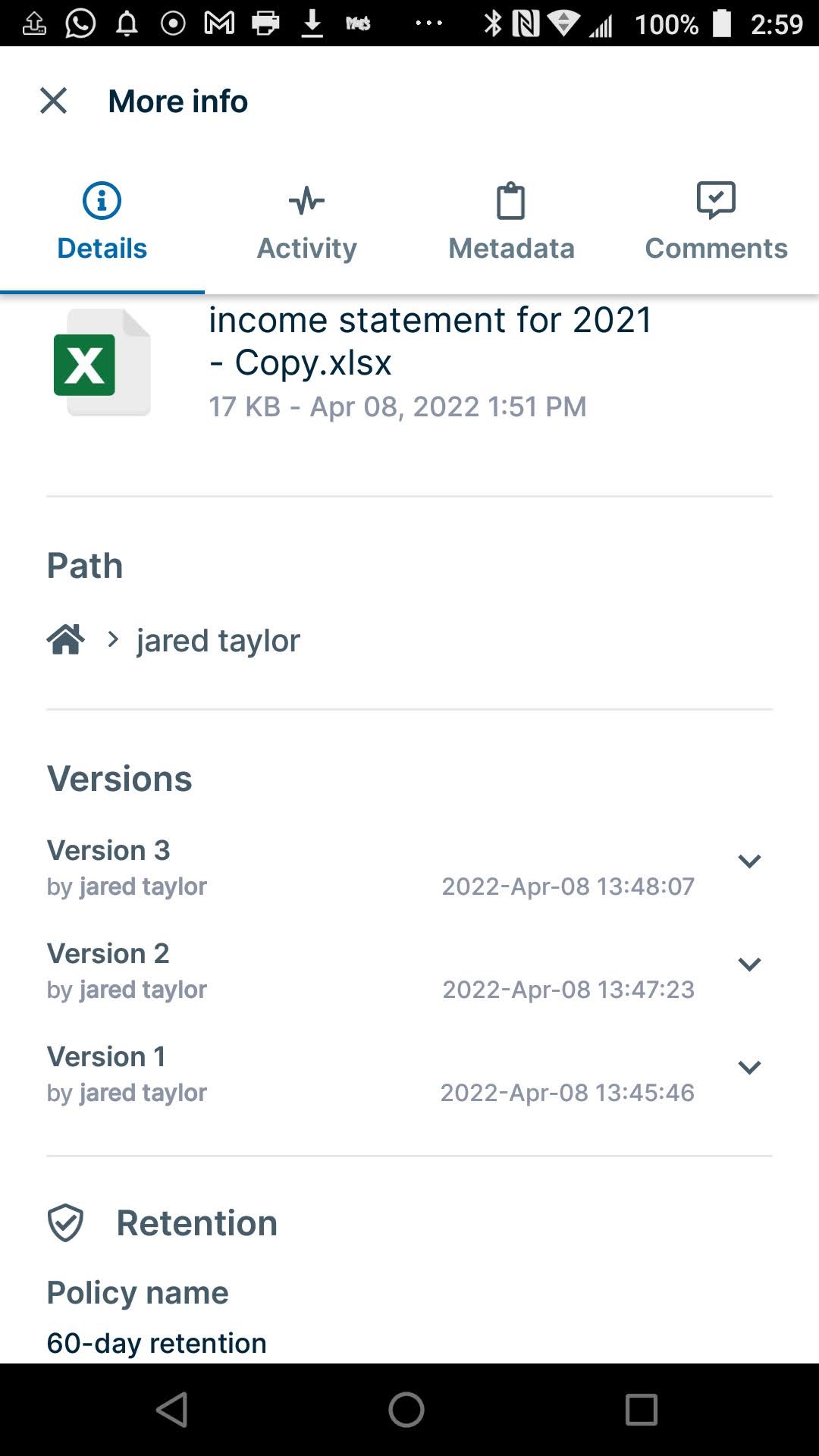Image resolution: width=819 pixels, height=1456 pixels.
Task: Tap the download icon in status bar
Action: click(312, 23)
